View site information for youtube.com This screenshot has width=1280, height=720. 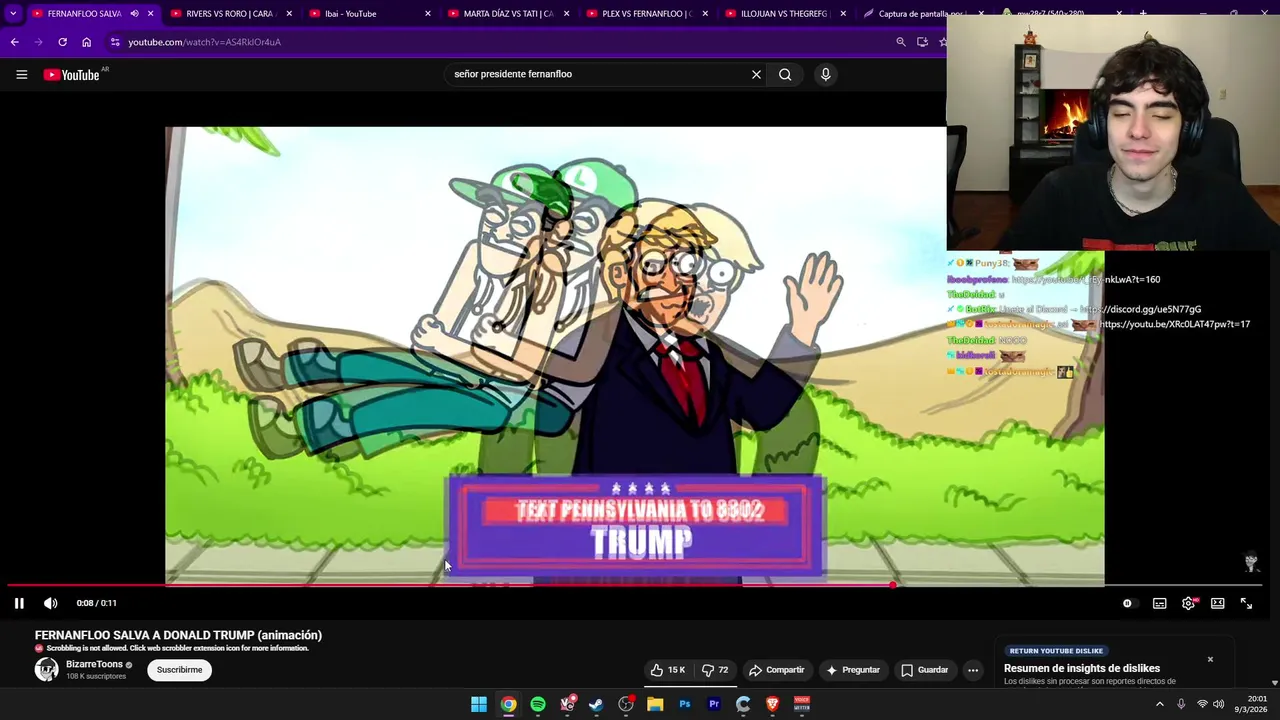[x=115, y=42]
